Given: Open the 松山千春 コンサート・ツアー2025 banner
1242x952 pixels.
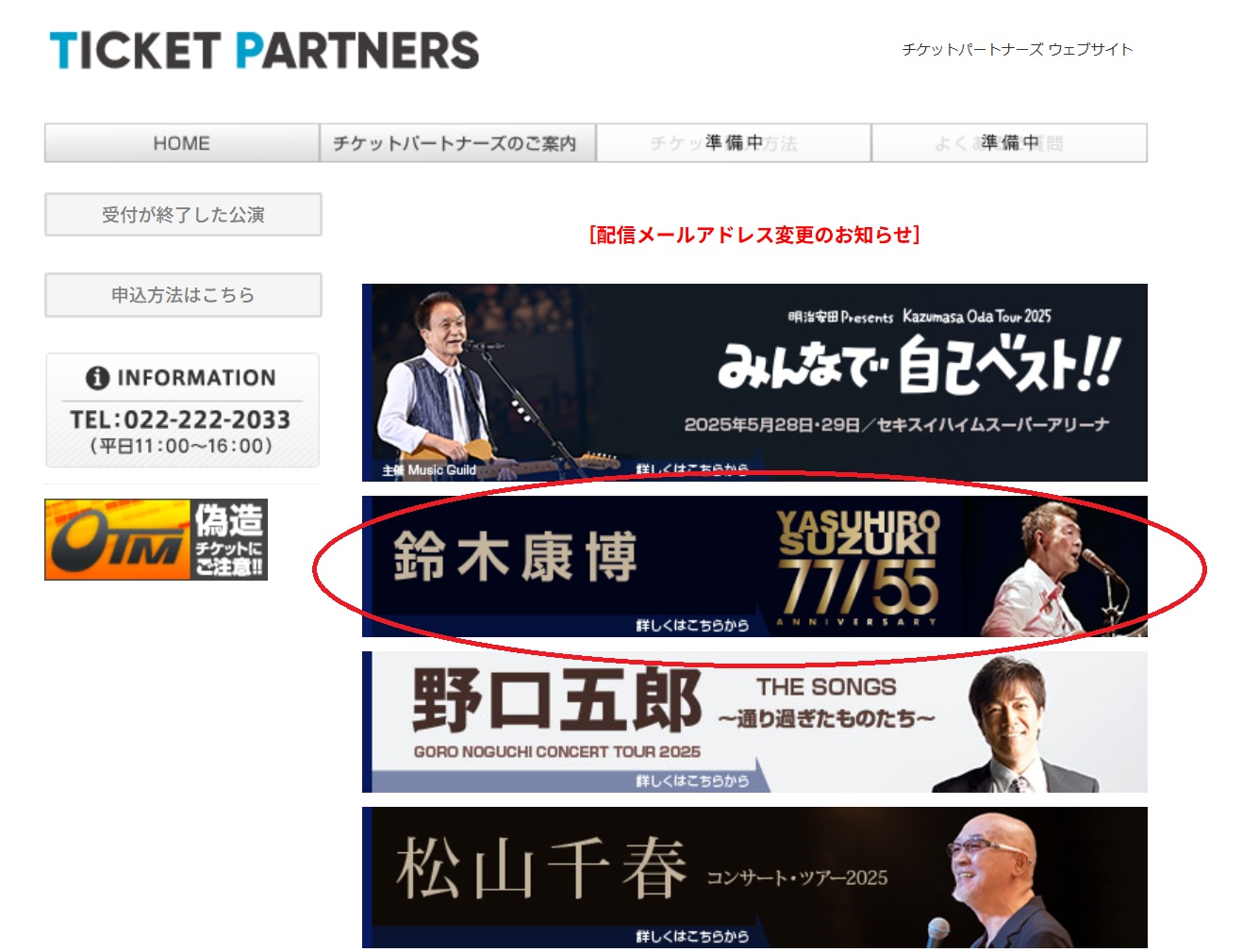Looking at the screenshot, I should tap(754, 878).
